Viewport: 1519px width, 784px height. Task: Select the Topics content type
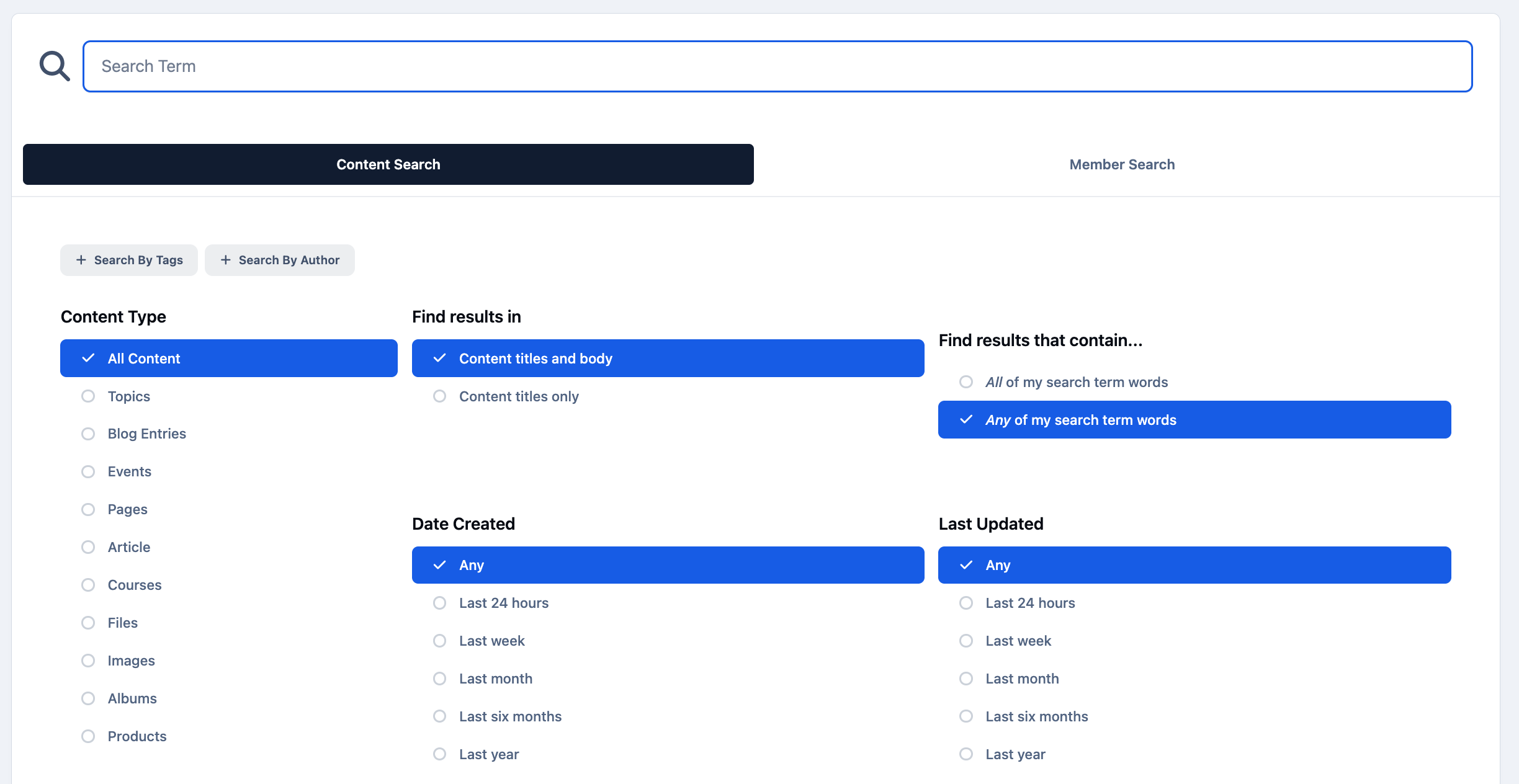(229, 396)
